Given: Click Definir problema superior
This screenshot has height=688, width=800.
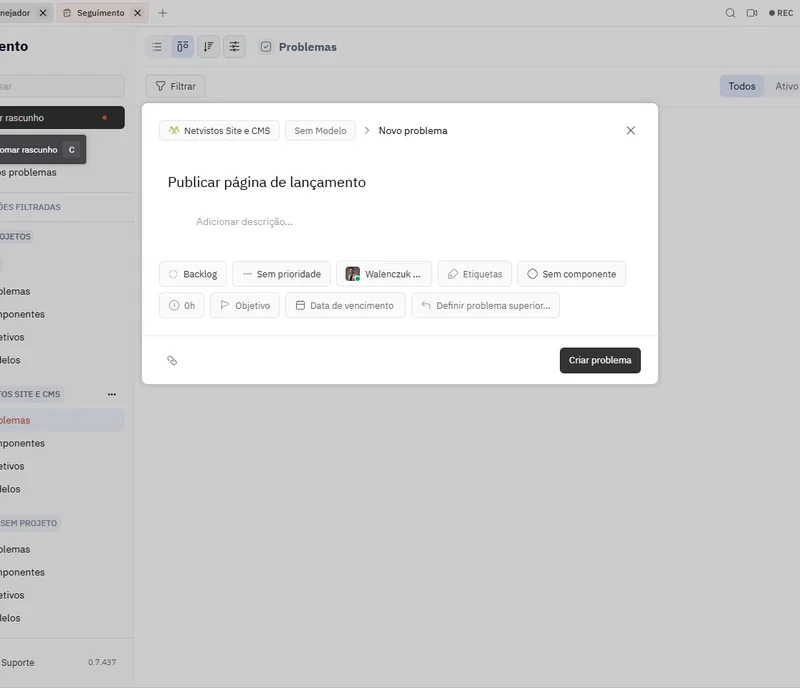Looking at the screenshot, I should 486,305.
